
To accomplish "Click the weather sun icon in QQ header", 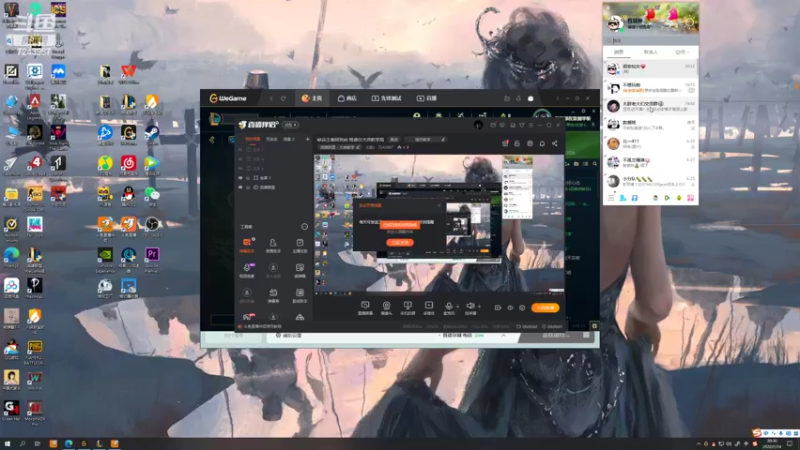I will point(689,22).
